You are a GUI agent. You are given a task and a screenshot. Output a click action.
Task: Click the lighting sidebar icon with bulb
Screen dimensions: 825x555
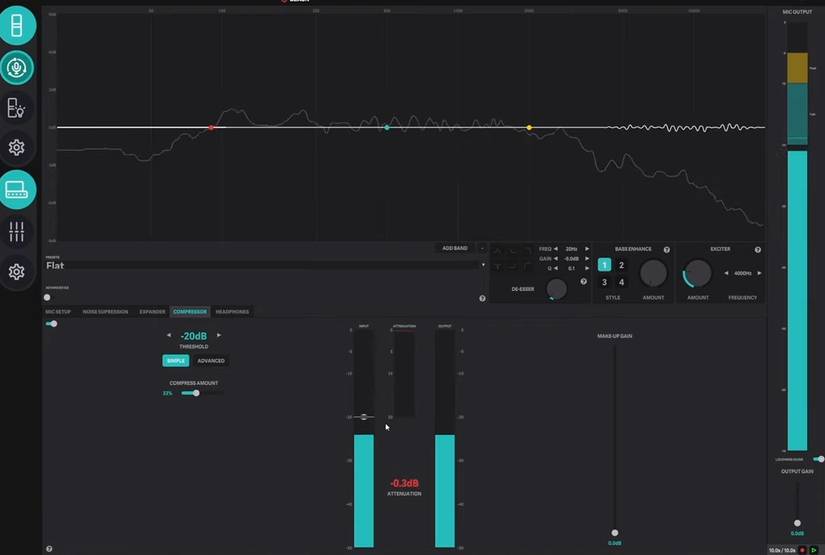(x=17, y=107)
